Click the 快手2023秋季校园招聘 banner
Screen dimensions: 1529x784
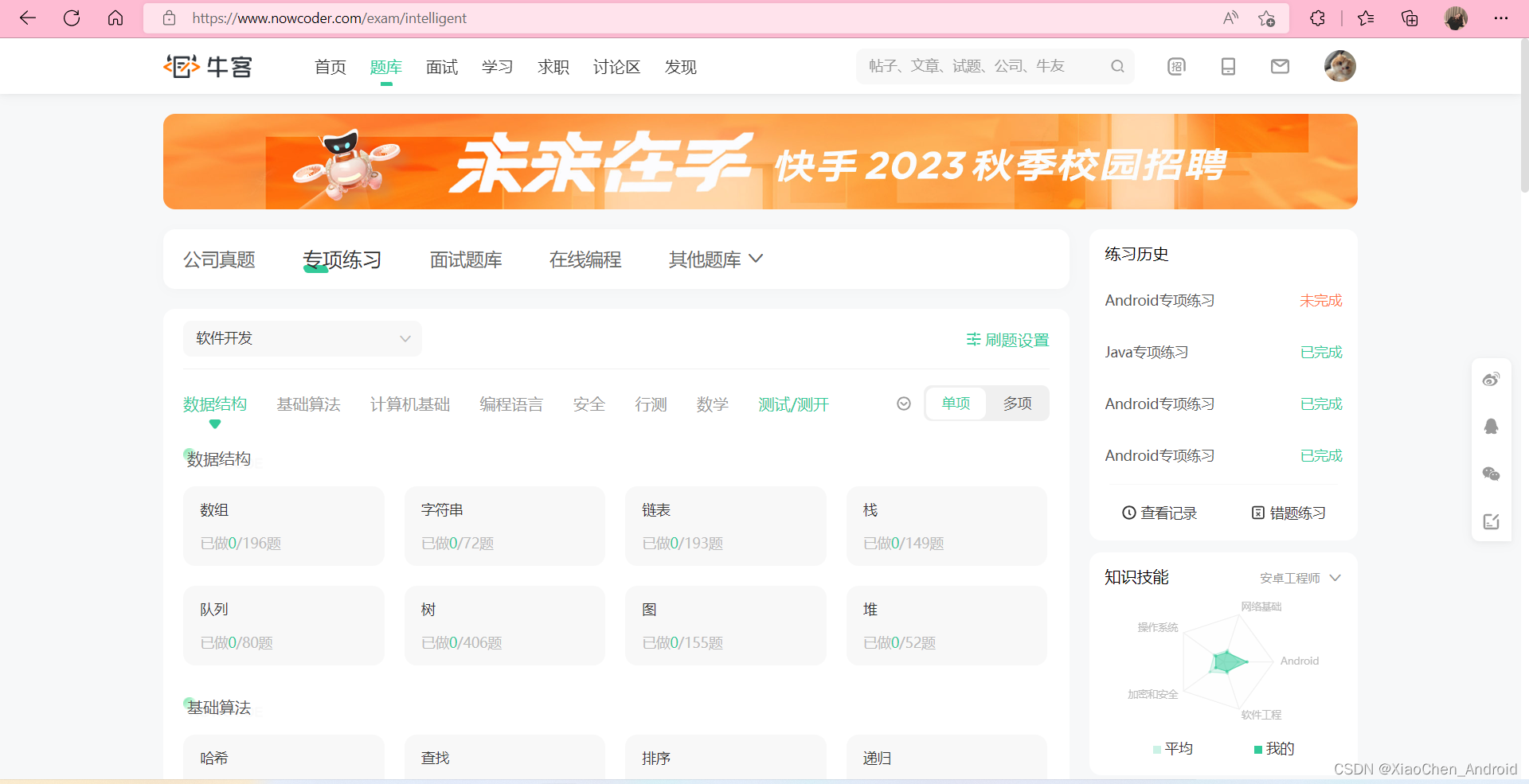[761, 162]
